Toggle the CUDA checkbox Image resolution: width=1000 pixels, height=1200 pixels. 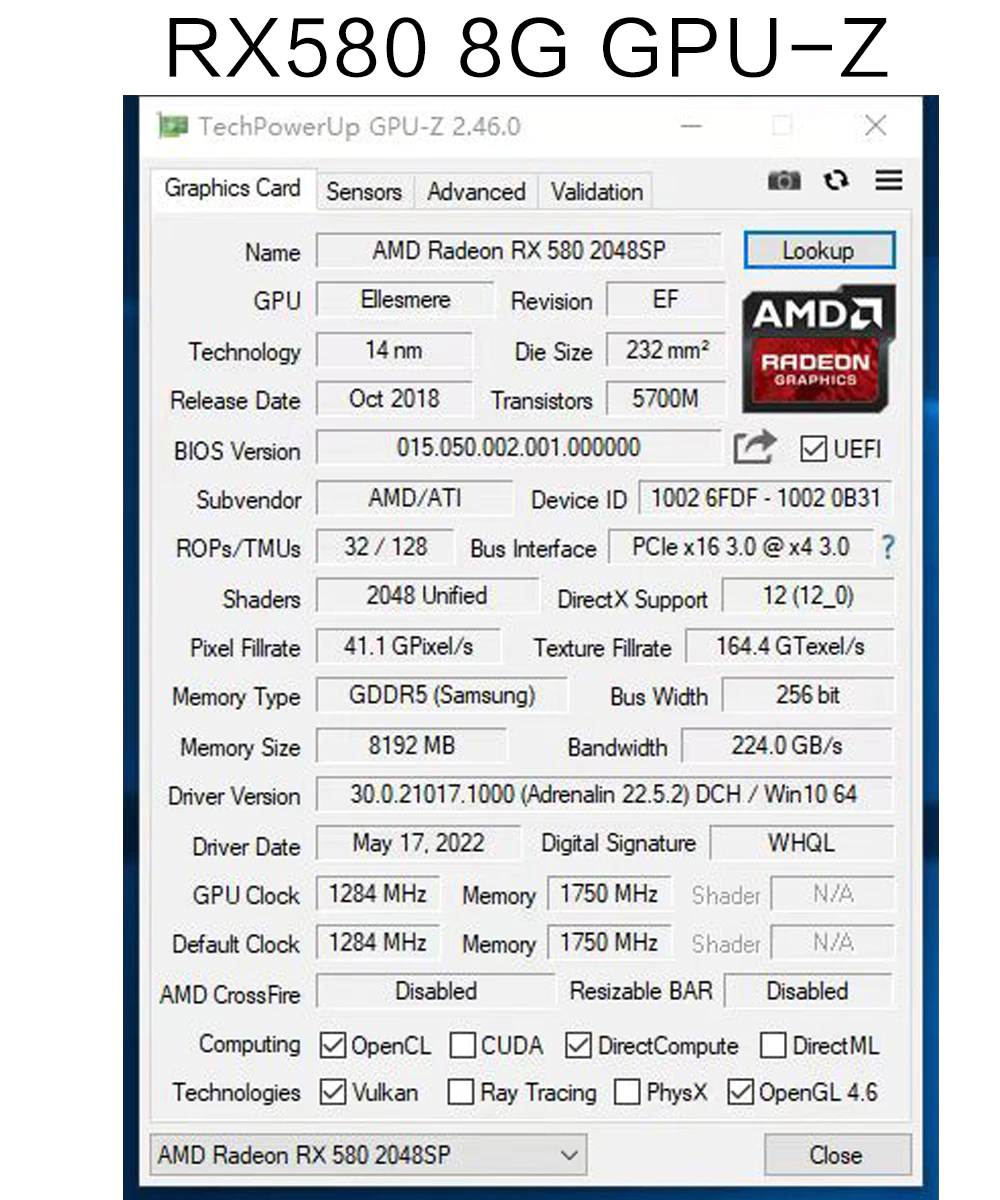[x=462, y=1046]
